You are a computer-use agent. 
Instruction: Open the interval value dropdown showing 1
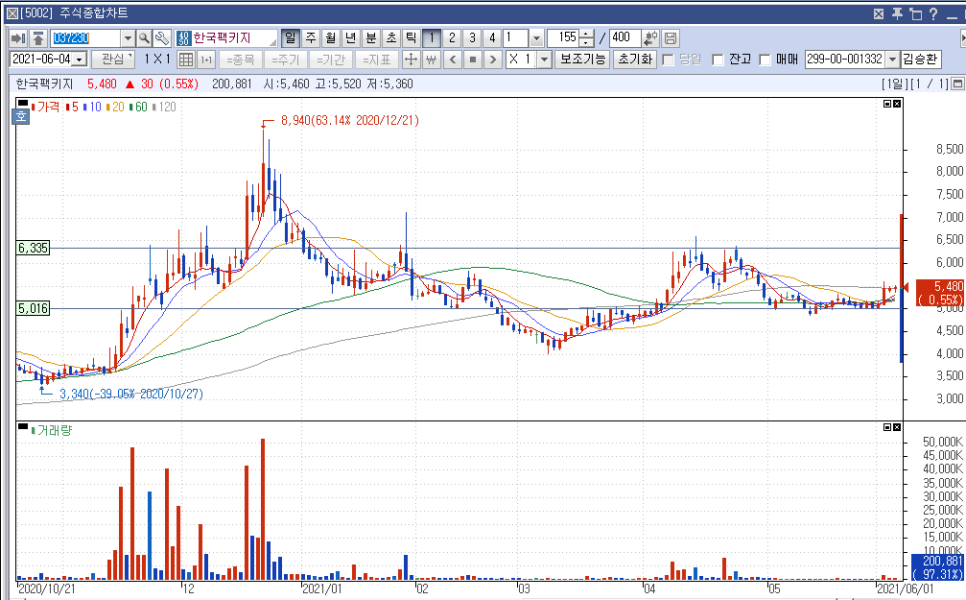[x=537, y=38]
